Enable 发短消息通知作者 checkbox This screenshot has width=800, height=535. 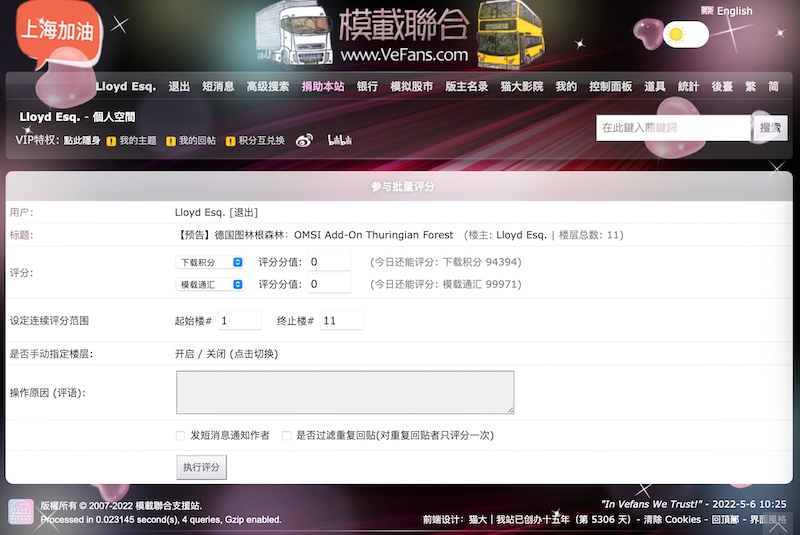pos(180,436)
